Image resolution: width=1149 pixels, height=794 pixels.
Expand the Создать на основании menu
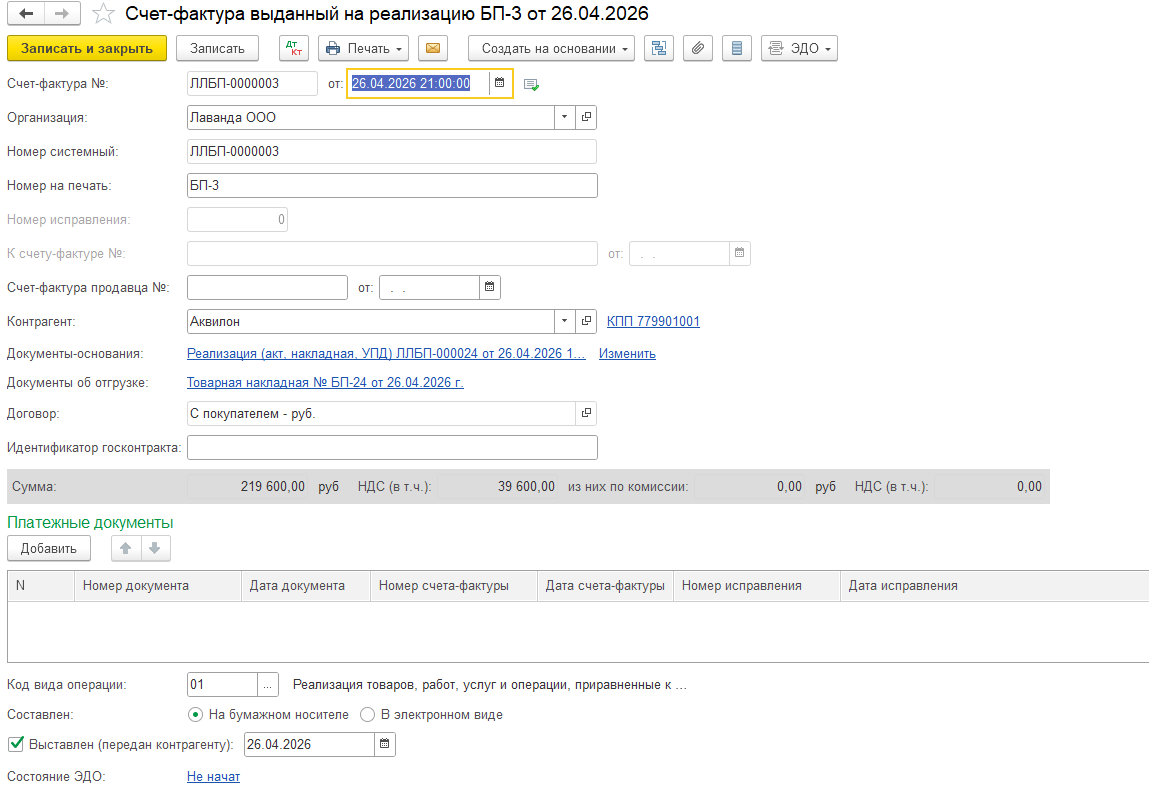(551, 48)
